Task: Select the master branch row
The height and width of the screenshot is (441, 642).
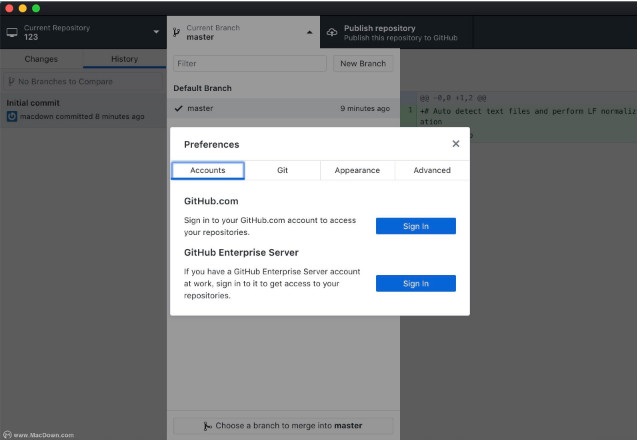Action: tap(283, 109)
